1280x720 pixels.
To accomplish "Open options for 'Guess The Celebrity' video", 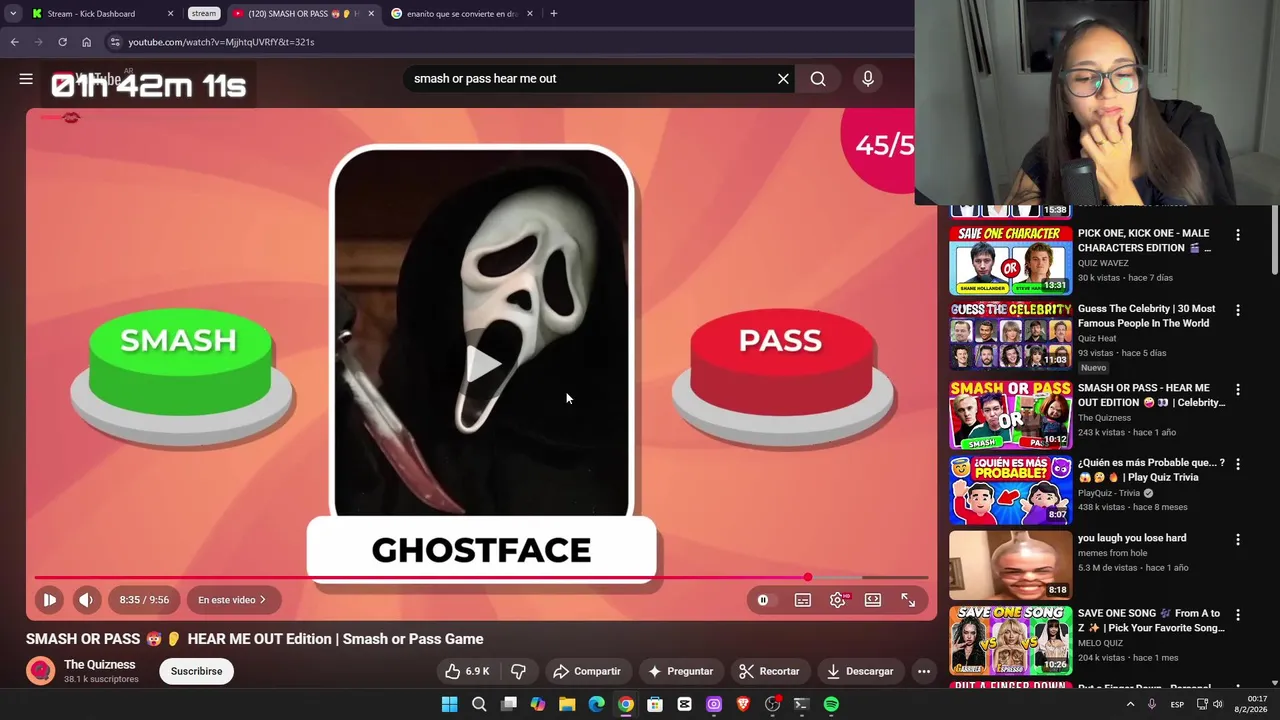I will [1238, 311].
